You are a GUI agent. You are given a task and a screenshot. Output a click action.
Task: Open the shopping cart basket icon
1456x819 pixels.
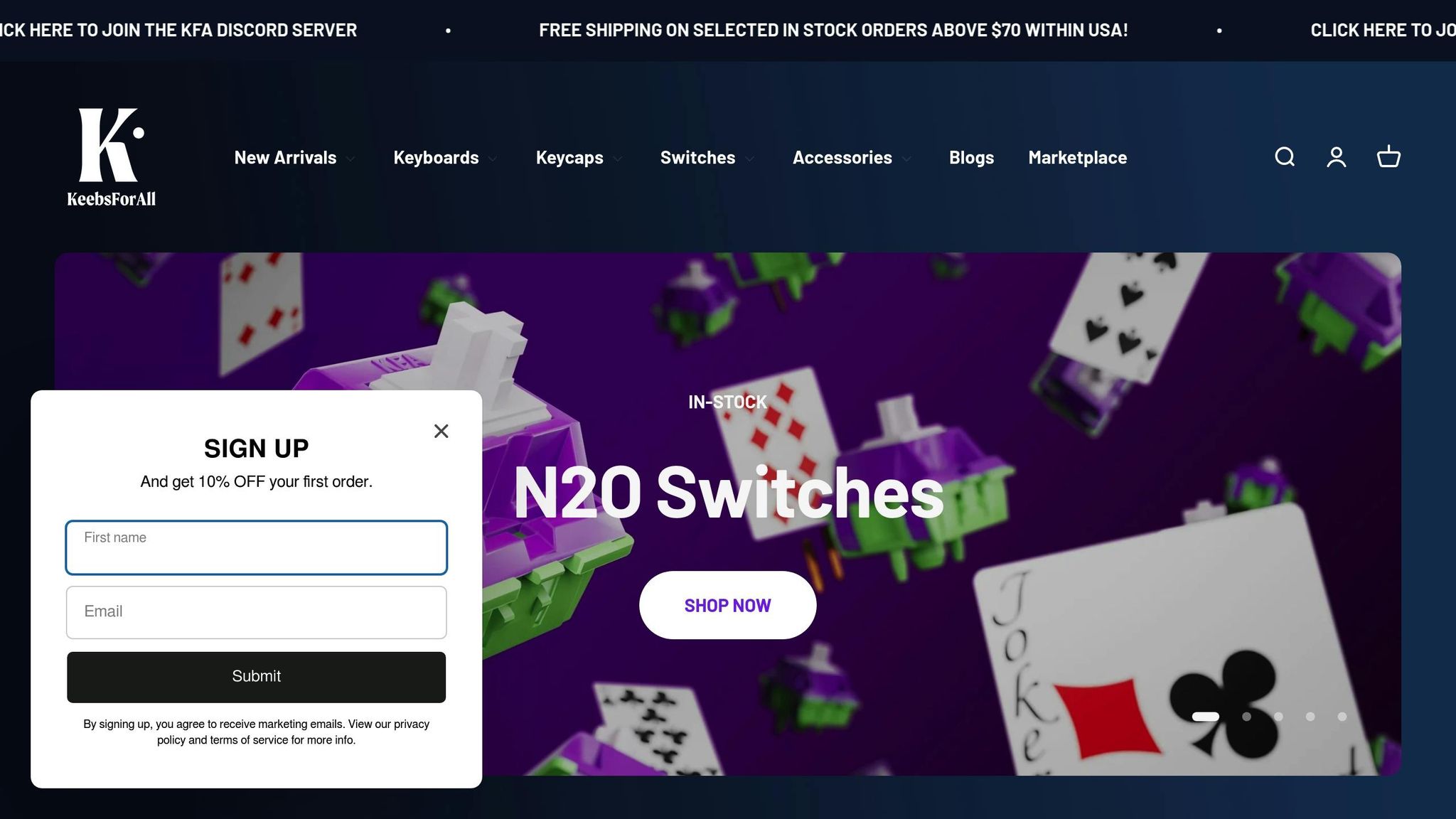click(x=1388, y=157)
